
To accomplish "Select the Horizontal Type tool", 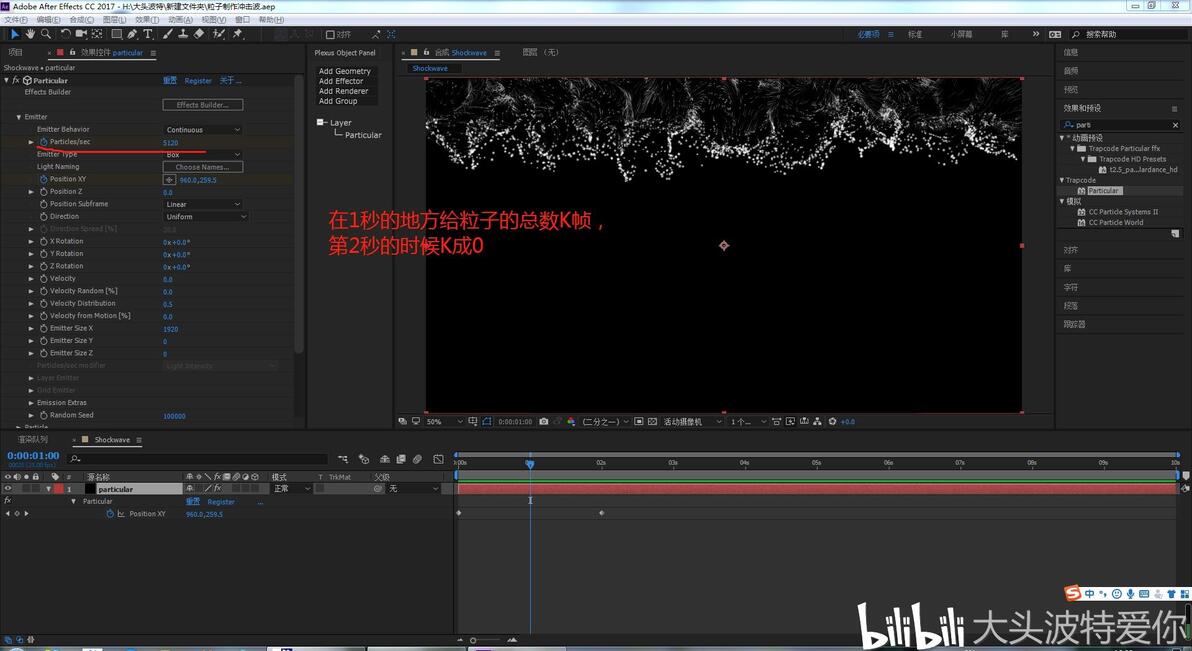I will pos(147,34).
